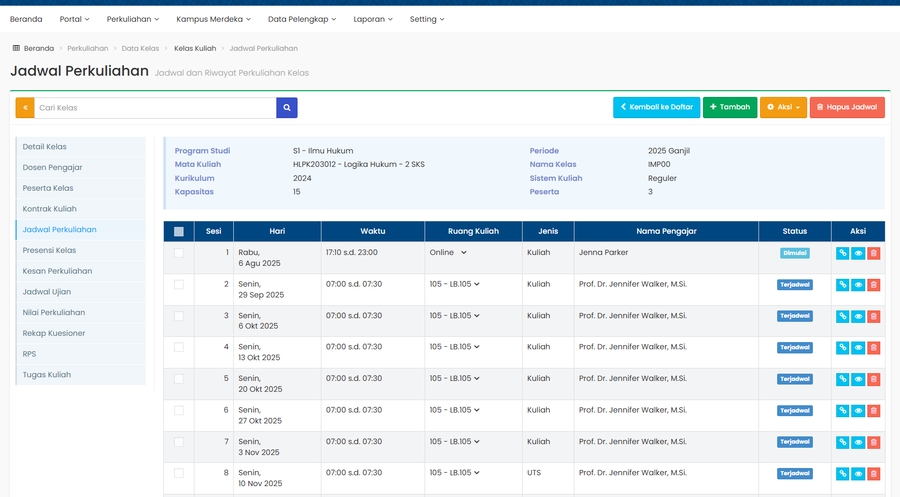This screenshot has width=900, height=497.
Task: Toggle the select-all checkbox in table header
Action: (179, 232)
